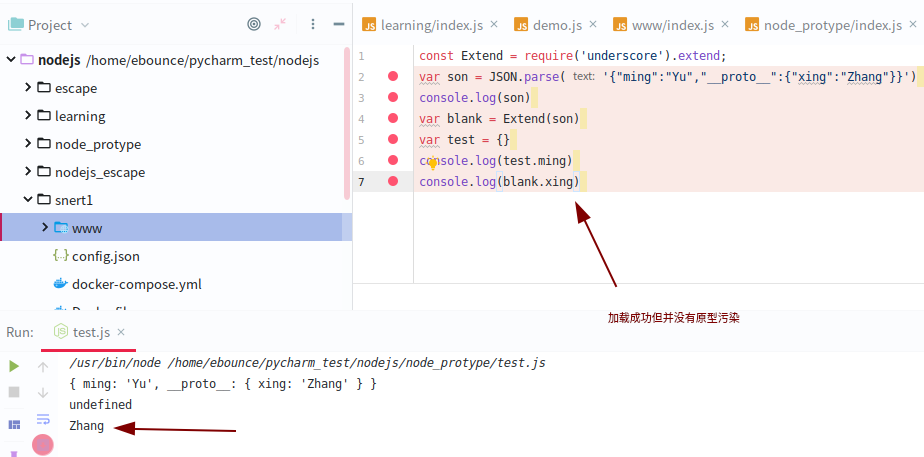924x457 pixels.
Task: Hide the Project panel with minimize icon
Action: coord(338,24)
